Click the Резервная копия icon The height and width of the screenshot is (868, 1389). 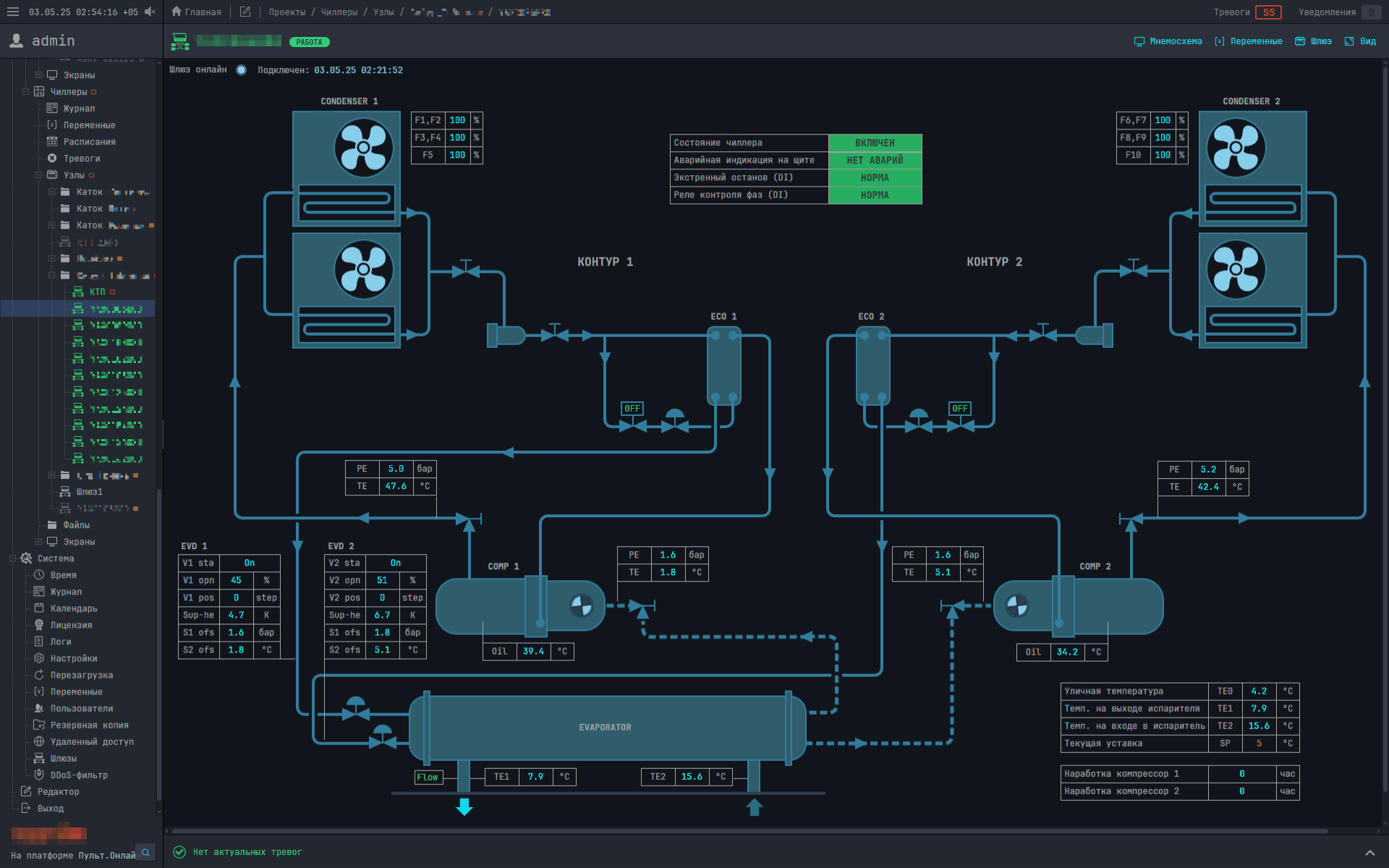[39, 725]
